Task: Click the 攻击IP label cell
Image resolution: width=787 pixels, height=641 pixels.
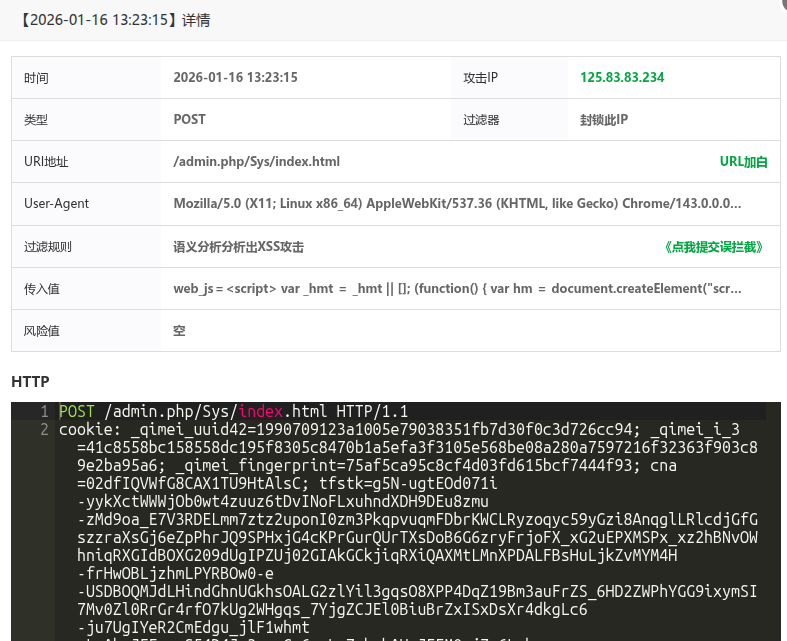Action: click(x=509, y=78)
